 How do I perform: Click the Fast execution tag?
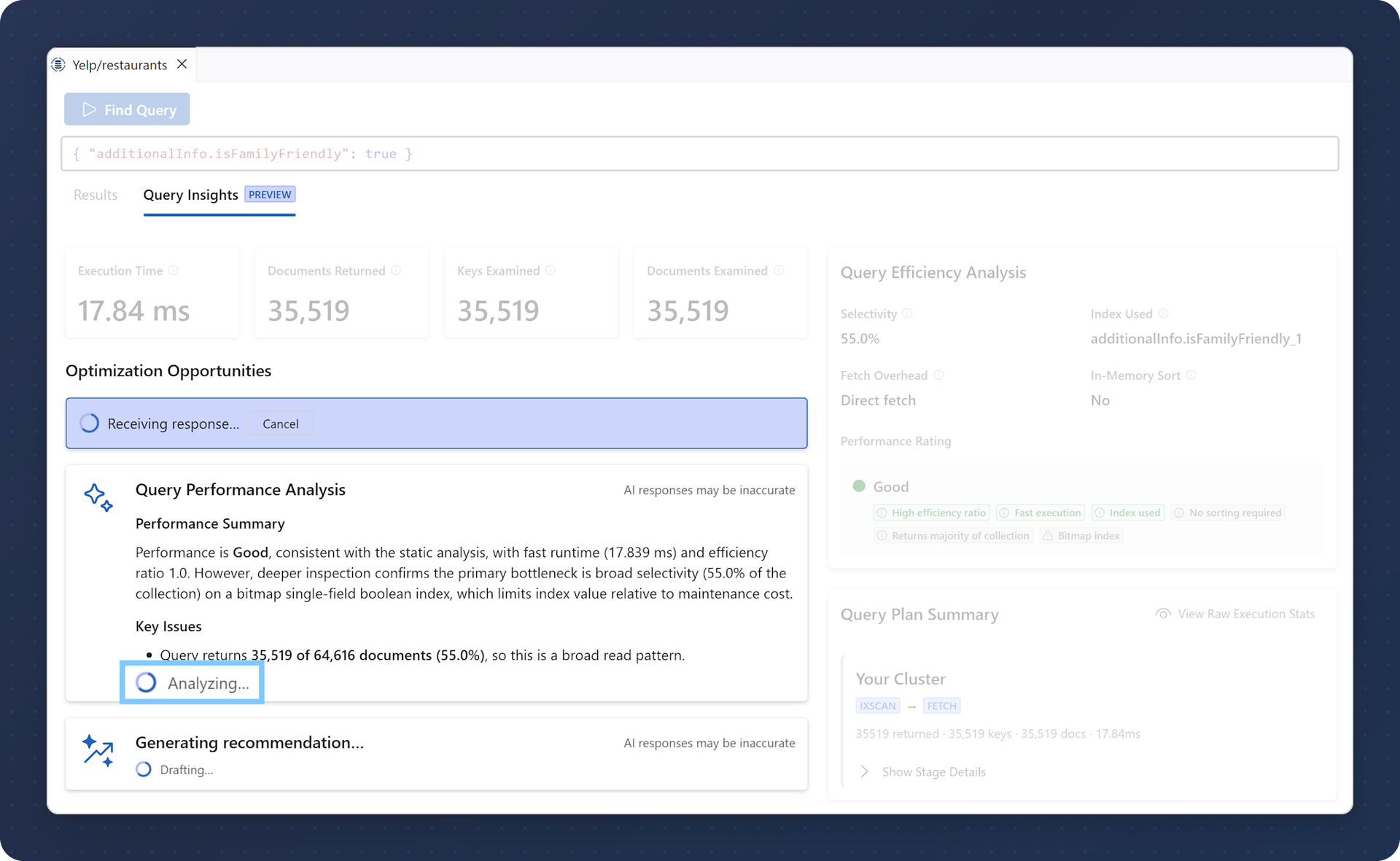[1041, 513]
